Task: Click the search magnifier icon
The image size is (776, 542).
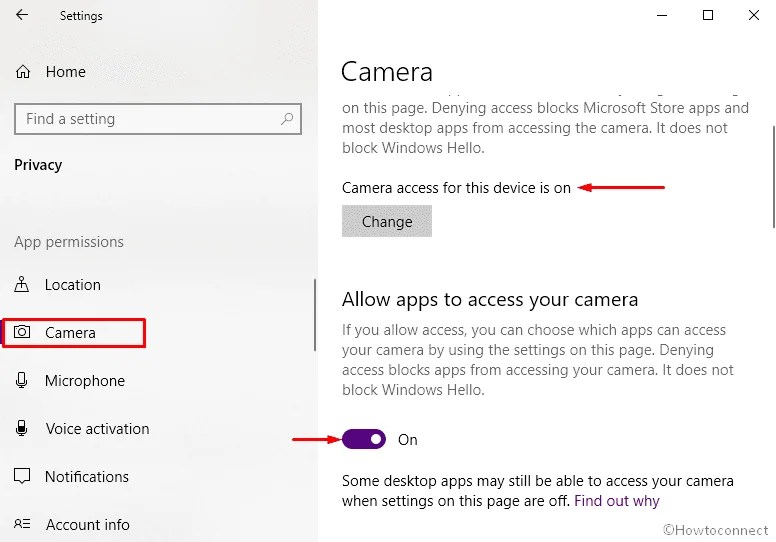Action: pyautogui.click(x=287, y=119)
